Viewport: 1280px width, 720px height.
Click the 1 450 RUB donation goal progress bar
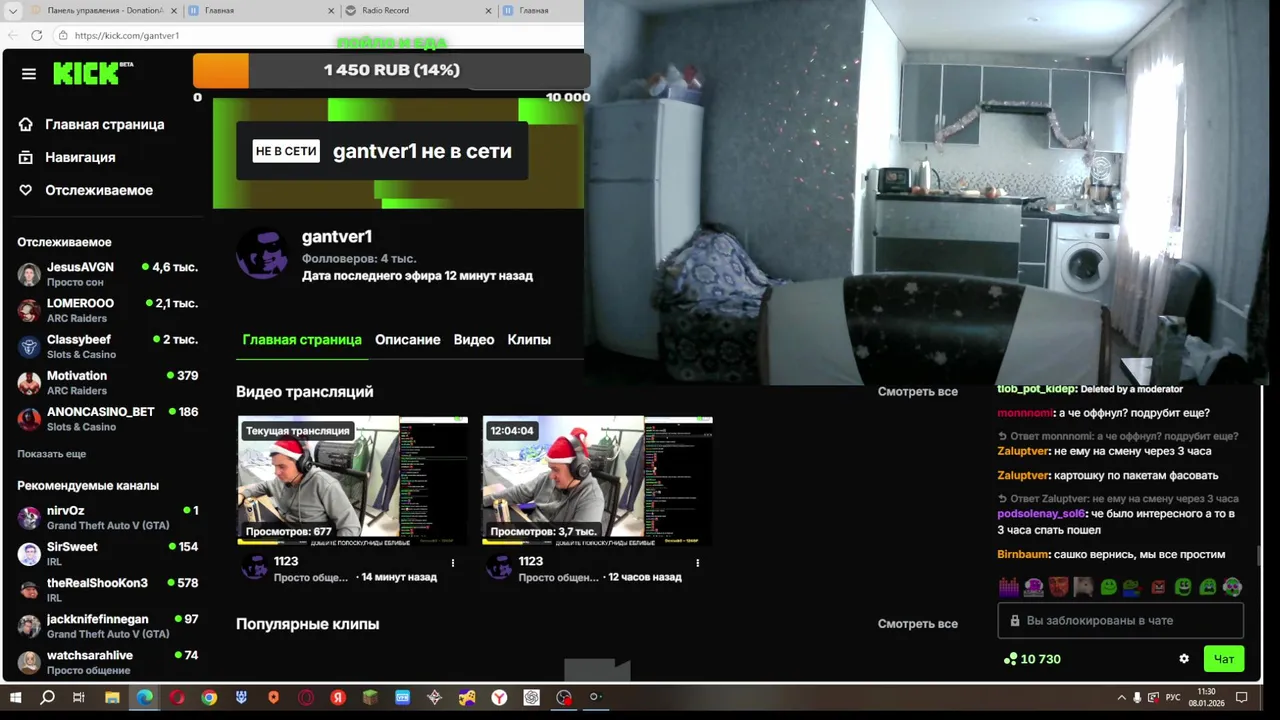click(391, 70)
